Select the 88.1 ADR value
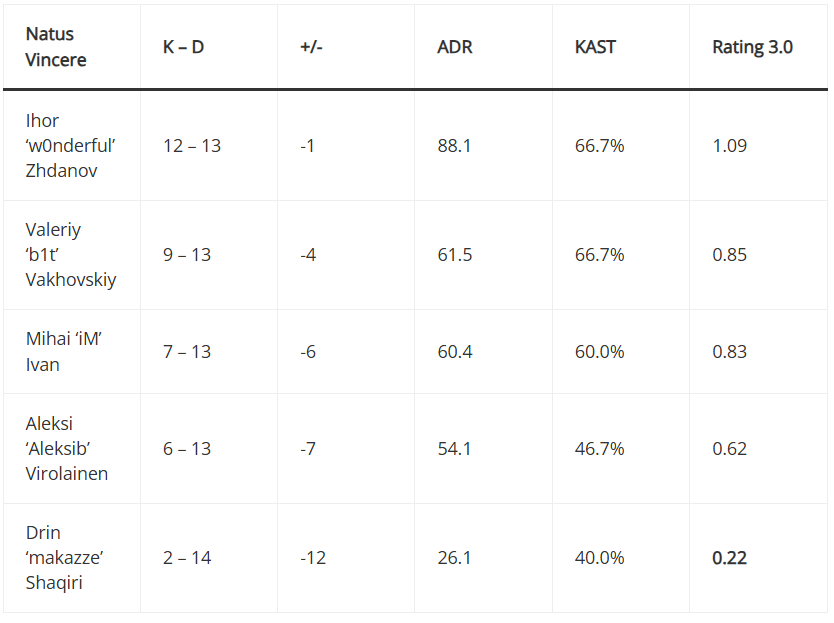Image resolution: width=834 pixels, height=623 pixels. pos(454,146)
